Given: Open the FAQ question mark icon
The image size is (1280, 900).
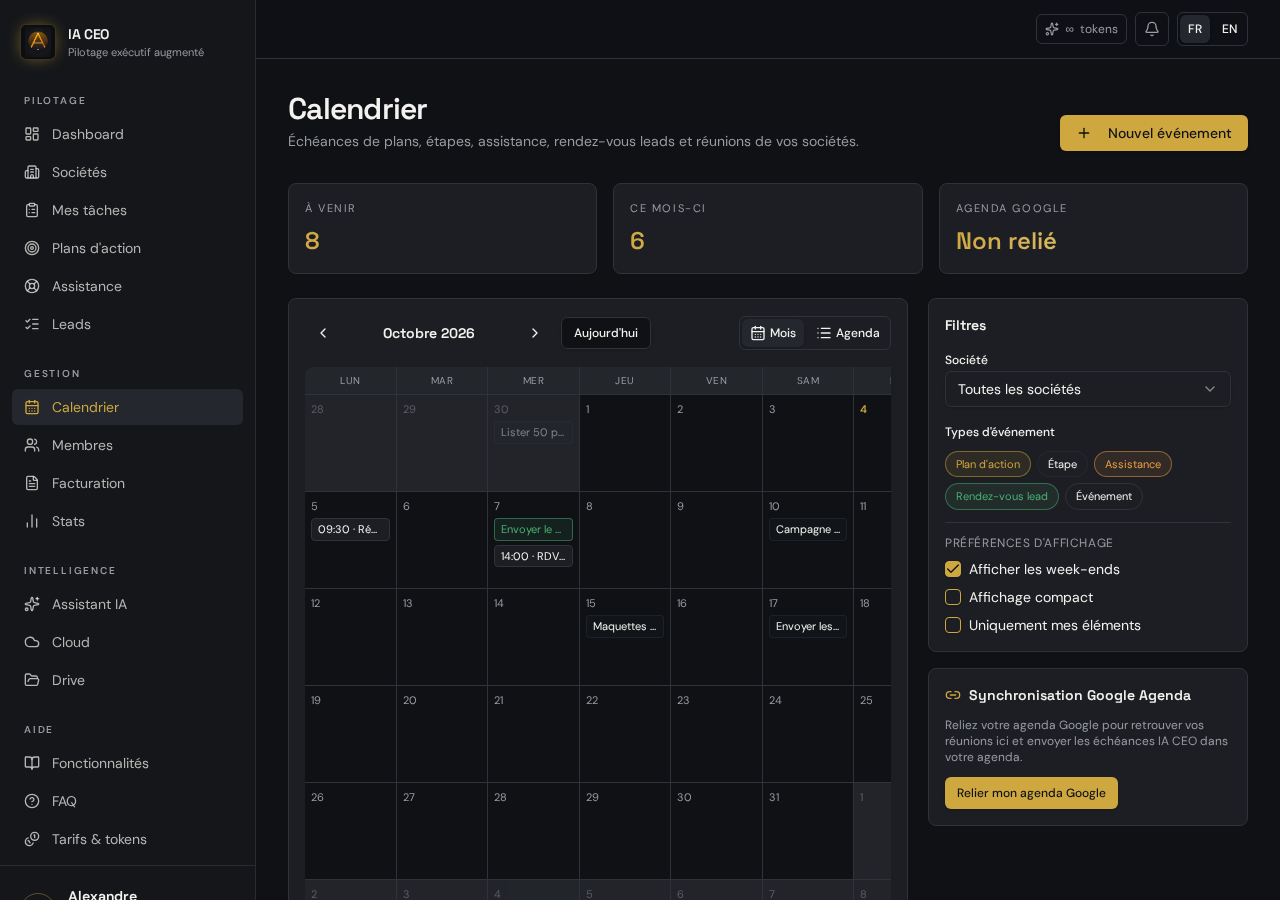Looking at the screenshot, I should tap(32, 801).
